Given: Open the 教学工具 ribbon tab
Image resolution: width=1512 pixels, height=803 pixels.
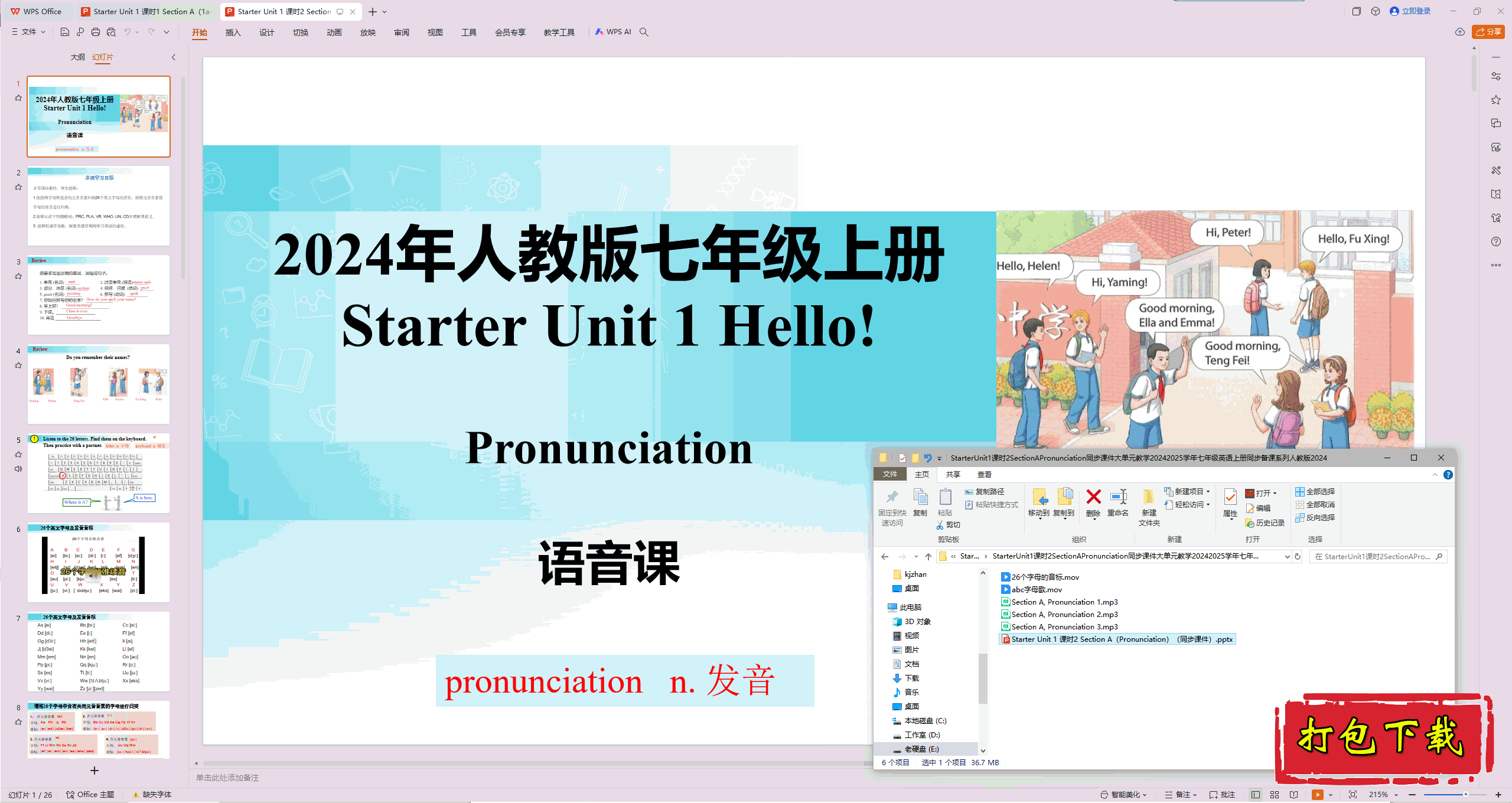Looking at the screenshot, I should coord(559,32).
